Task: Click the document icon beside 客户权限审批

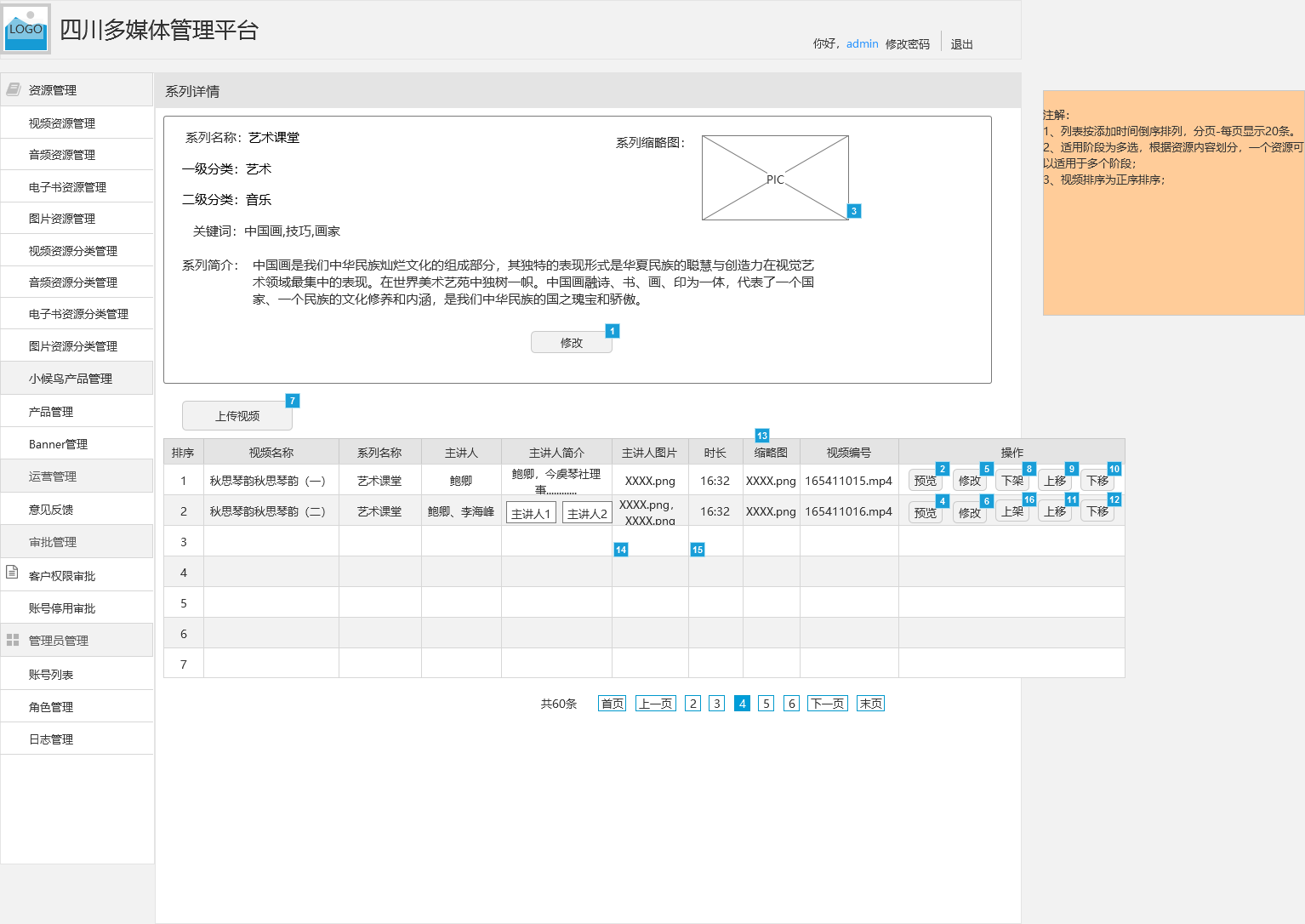Action: pyautogui.click(x=12, y=572)
